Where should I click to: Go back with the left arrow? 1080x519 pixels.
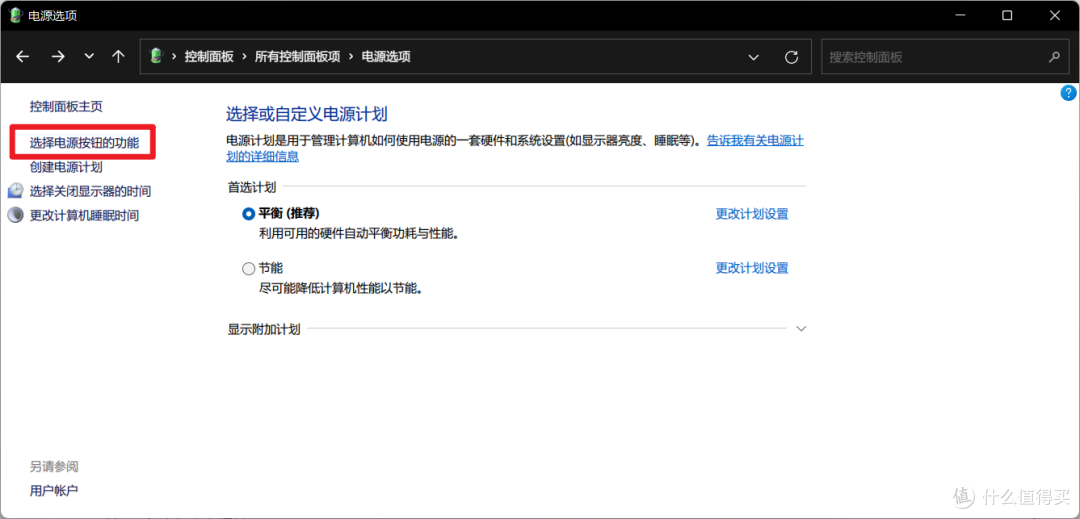point(23,57)
